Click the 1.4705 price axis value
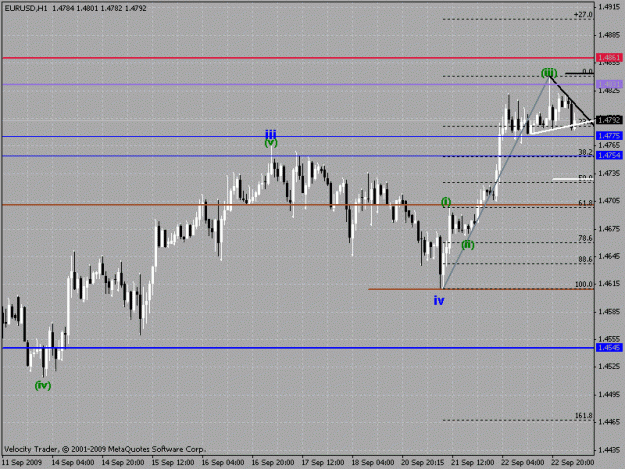This screenshot has height=469, width=625. (x=609, y=201)
